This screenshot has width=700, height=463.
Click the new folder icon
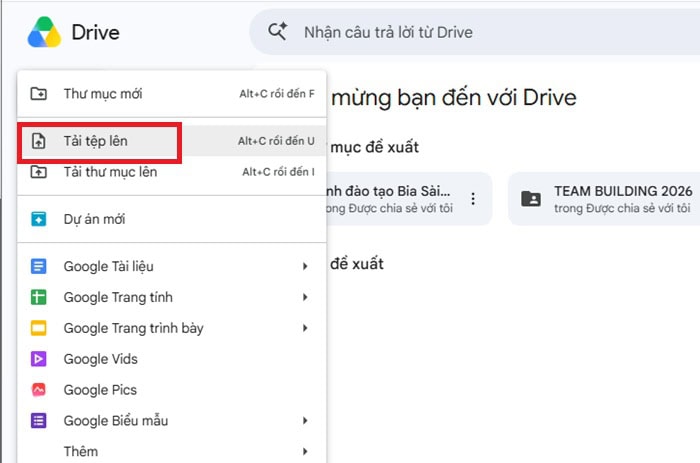click(38, 94)
